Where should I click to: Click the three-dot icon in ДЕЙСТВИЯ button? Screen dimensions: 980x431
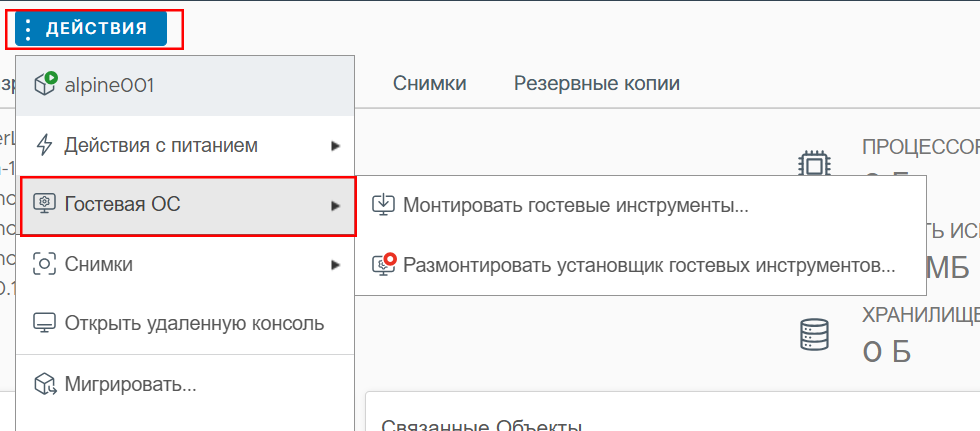28,29
